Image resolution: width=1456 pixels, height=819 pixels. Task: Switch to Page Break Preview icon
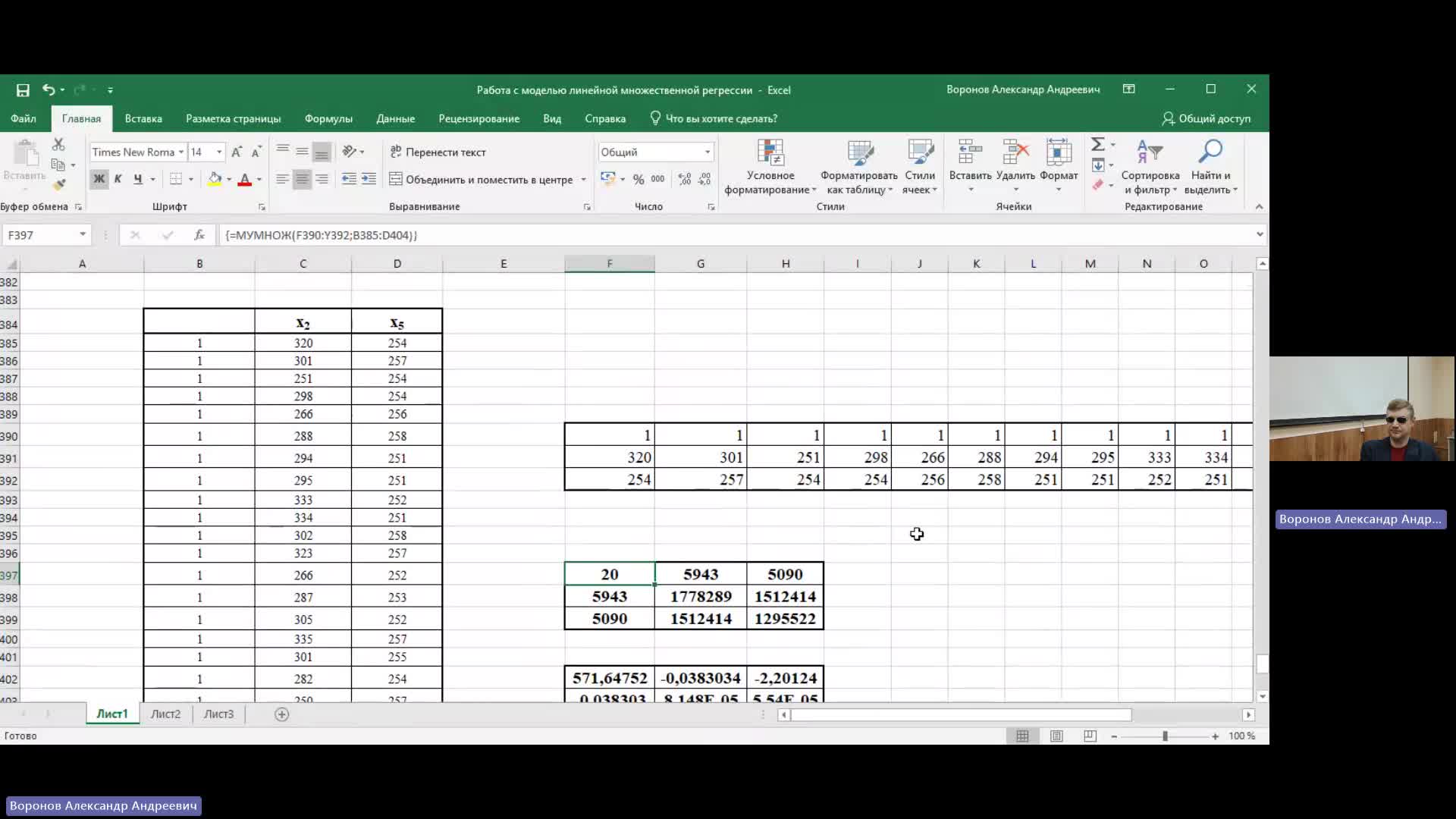(1090, 736)
